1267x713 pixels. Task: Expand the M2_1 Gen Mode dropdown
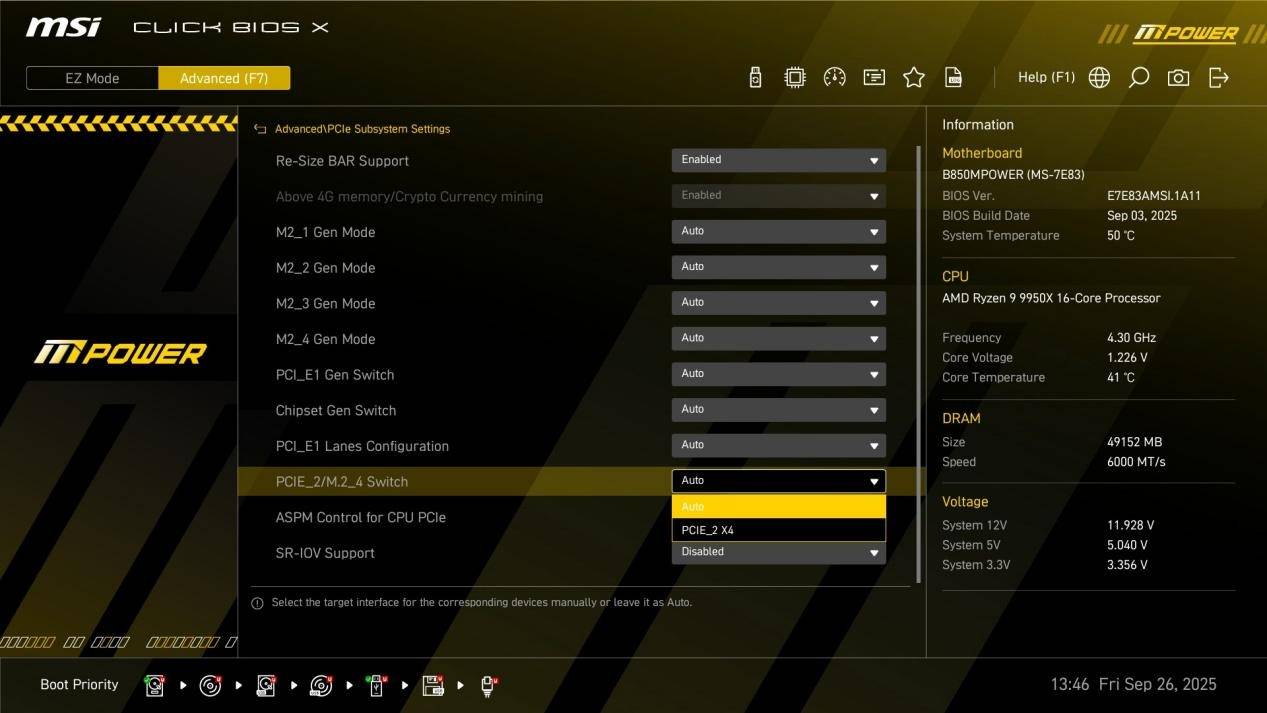[x=778, y=232]
